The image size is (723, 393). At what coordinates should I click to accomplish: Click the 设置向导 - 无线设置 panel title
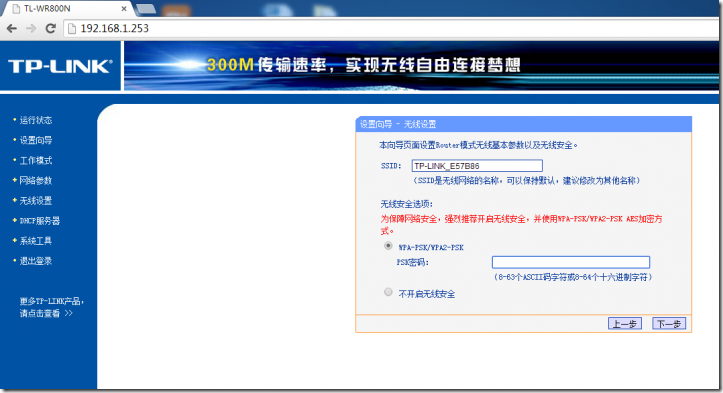(x=398, y=124)
